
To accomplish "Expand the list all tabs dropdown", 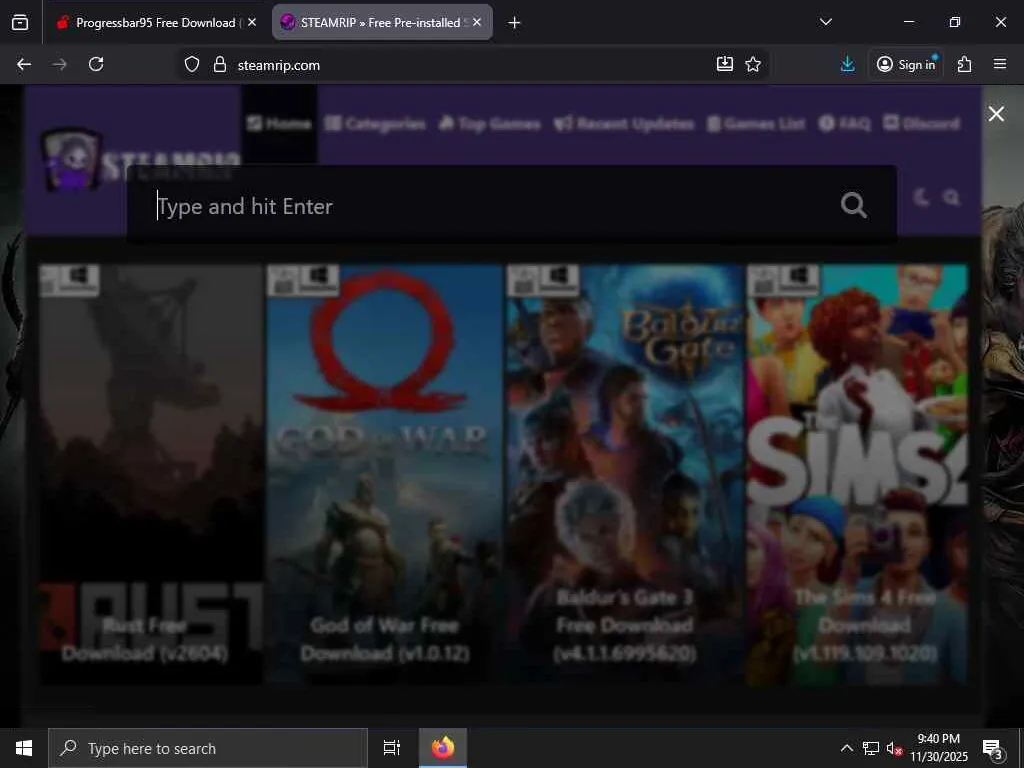I will click(x=825, y=22).
